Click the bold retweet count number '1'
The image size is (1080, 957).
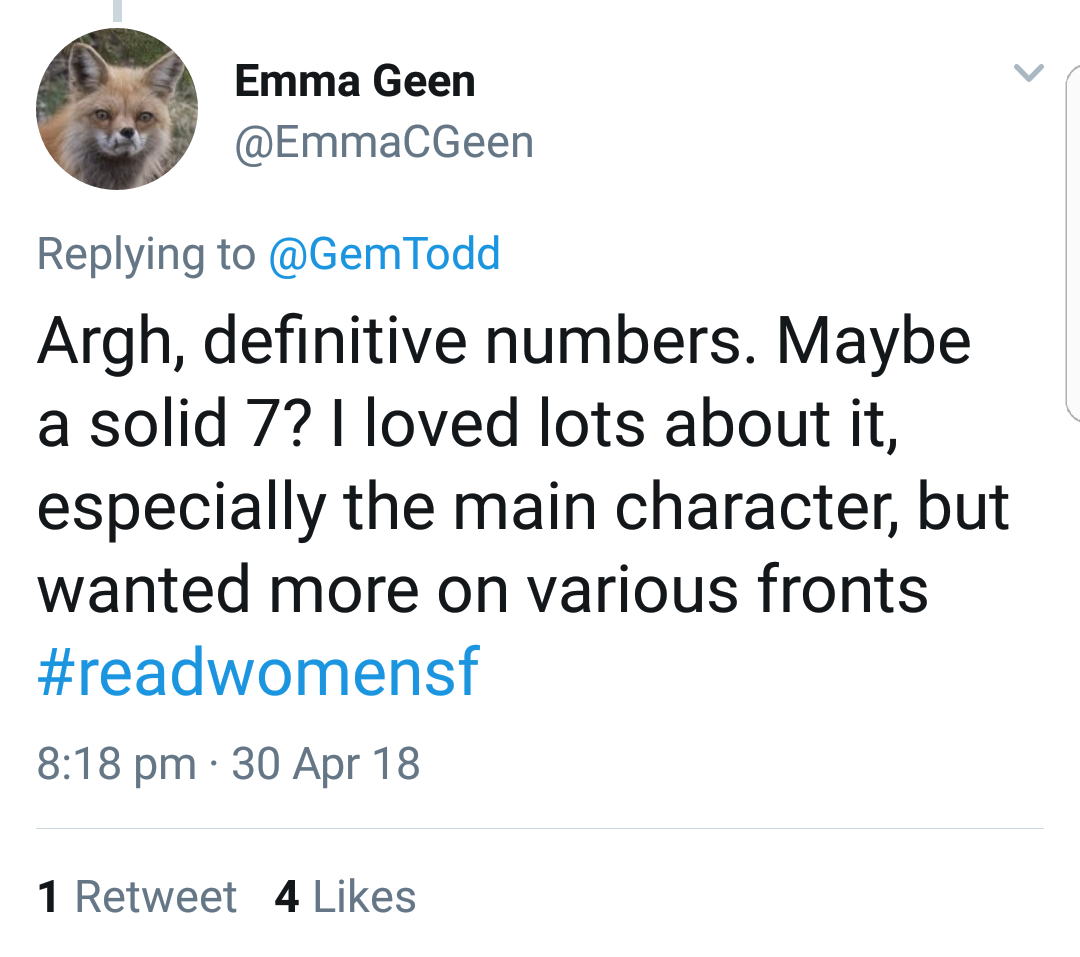pyautogui.click(x=48, y=896)
